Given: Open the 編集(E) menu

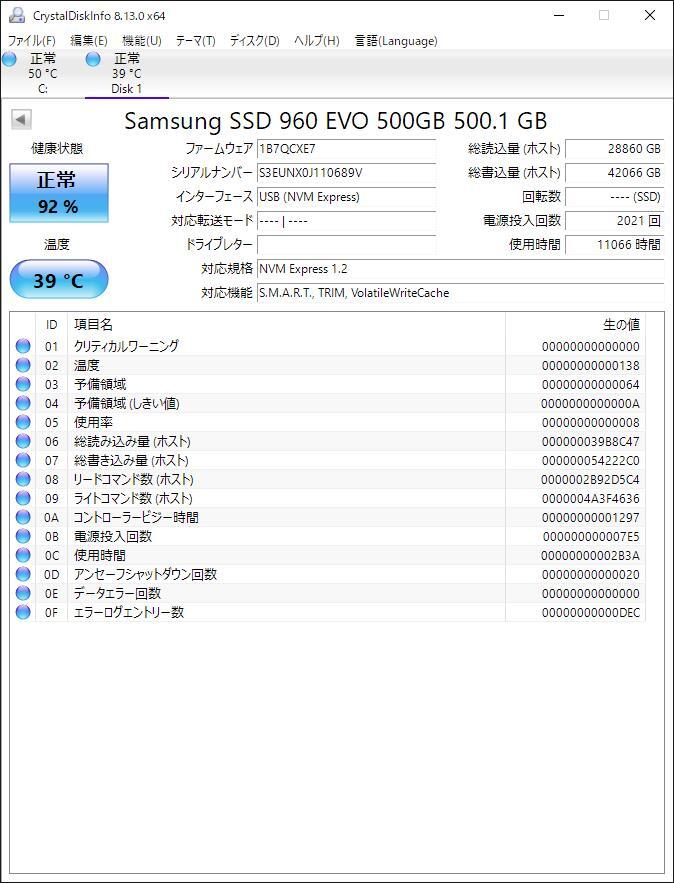Looking at the screenshot, I should click(x=88, y=41).
